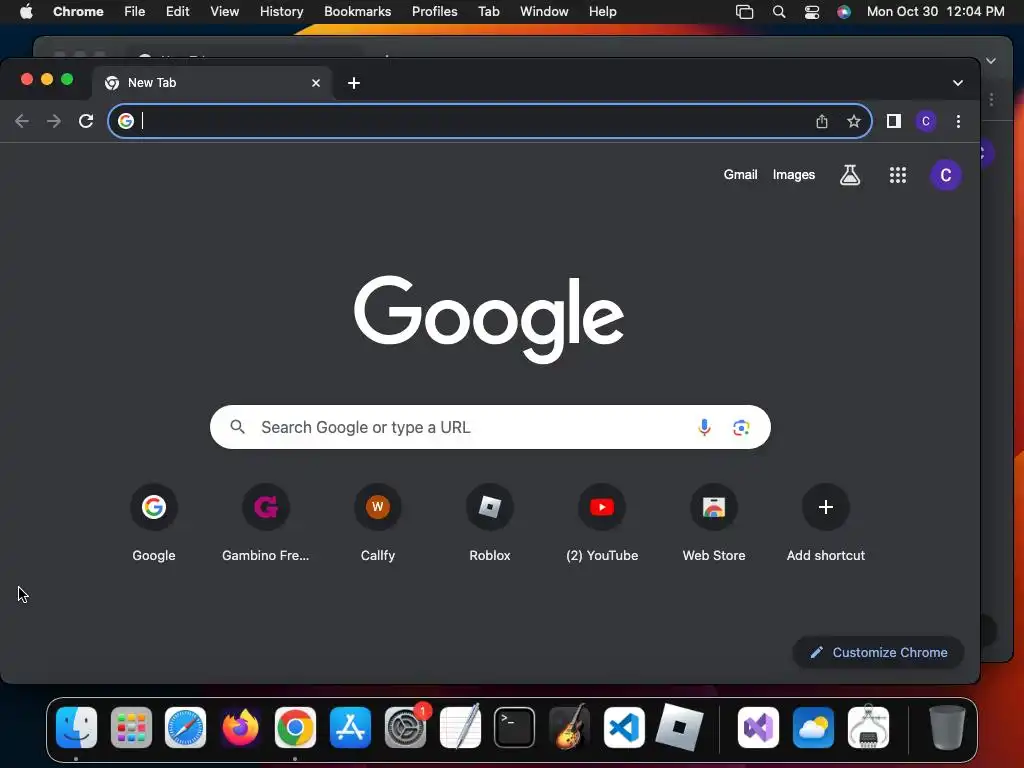Image resolution: width=1024 pixels, height=768 pixels.
Task: Open the Apple menu
Action: (26, 11)
